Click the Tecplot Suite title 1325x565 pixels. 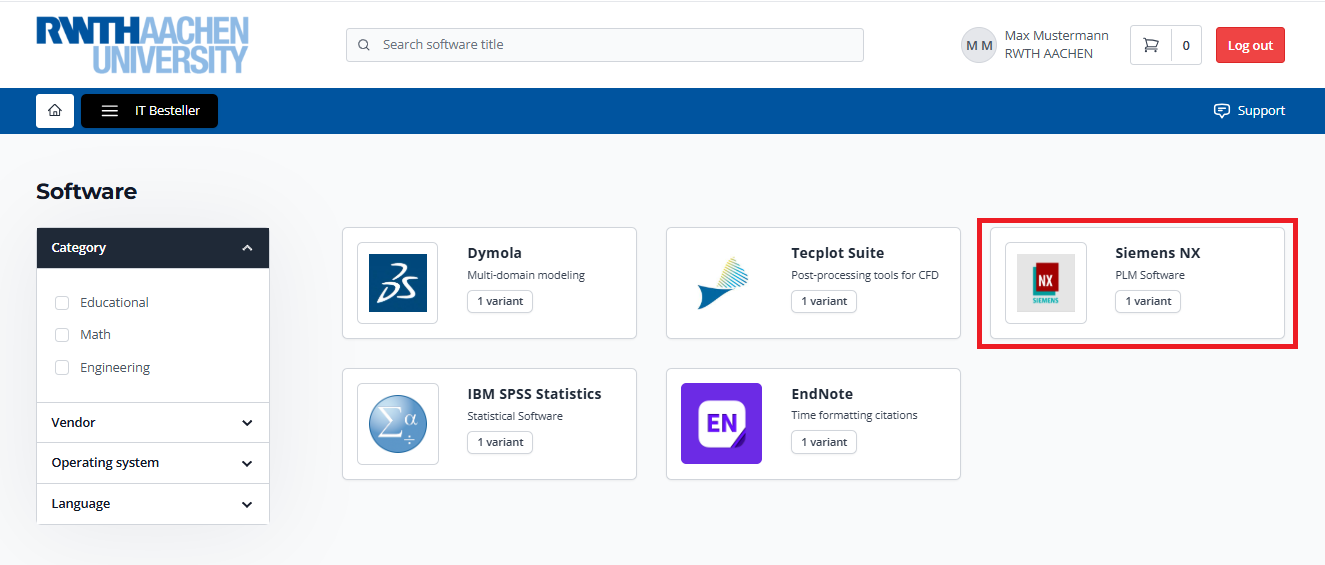(x=837, y=253)
